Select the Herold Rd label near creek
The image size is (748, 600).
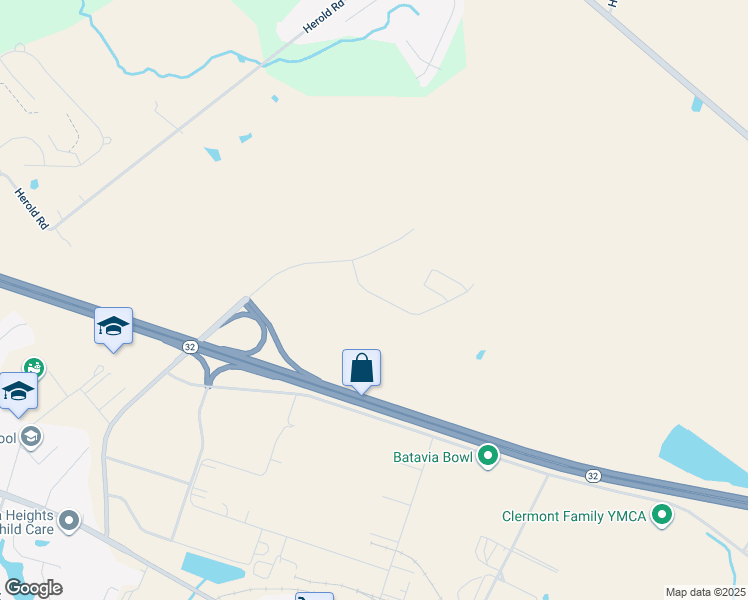(323, 18)
